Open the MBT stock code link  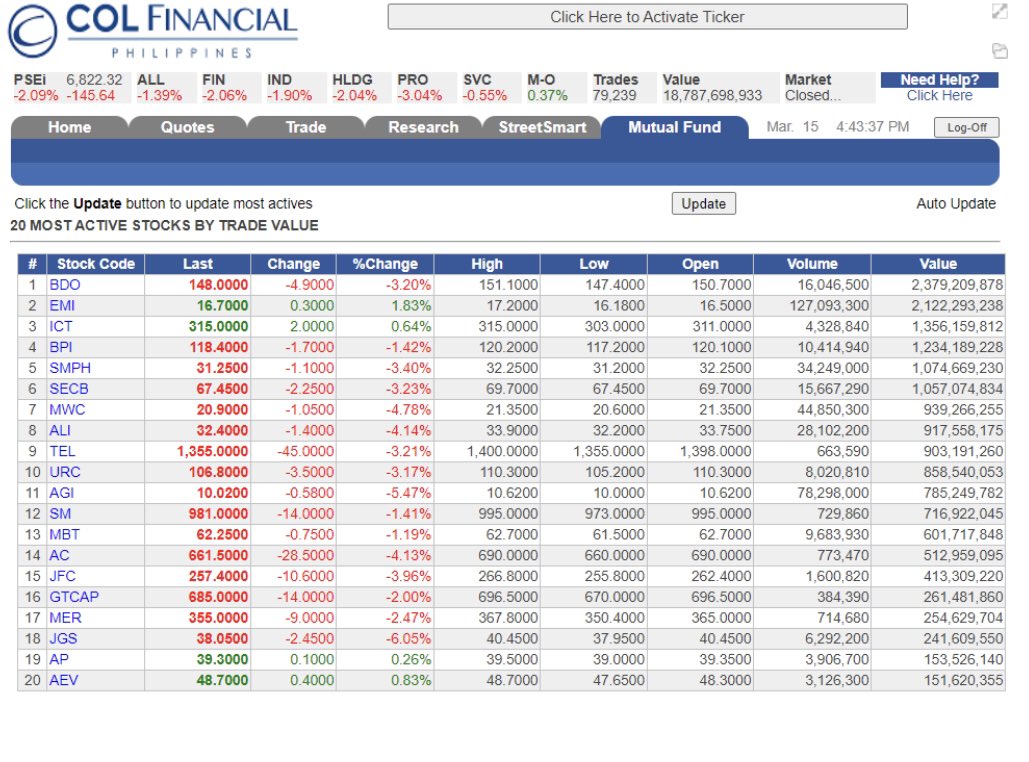[65, 535]
